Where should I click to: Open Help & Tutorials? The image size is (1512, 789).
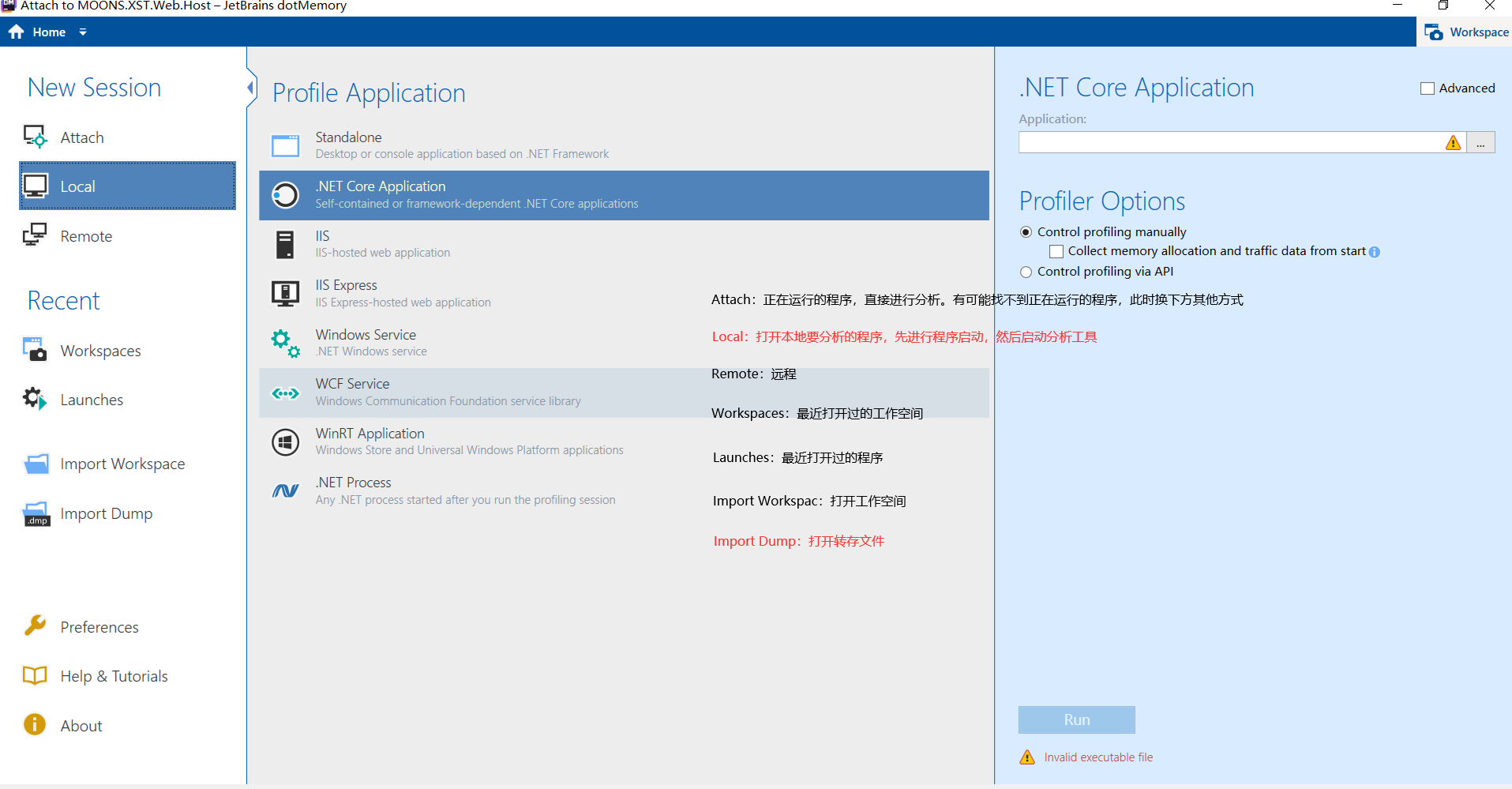pos(127,676)
